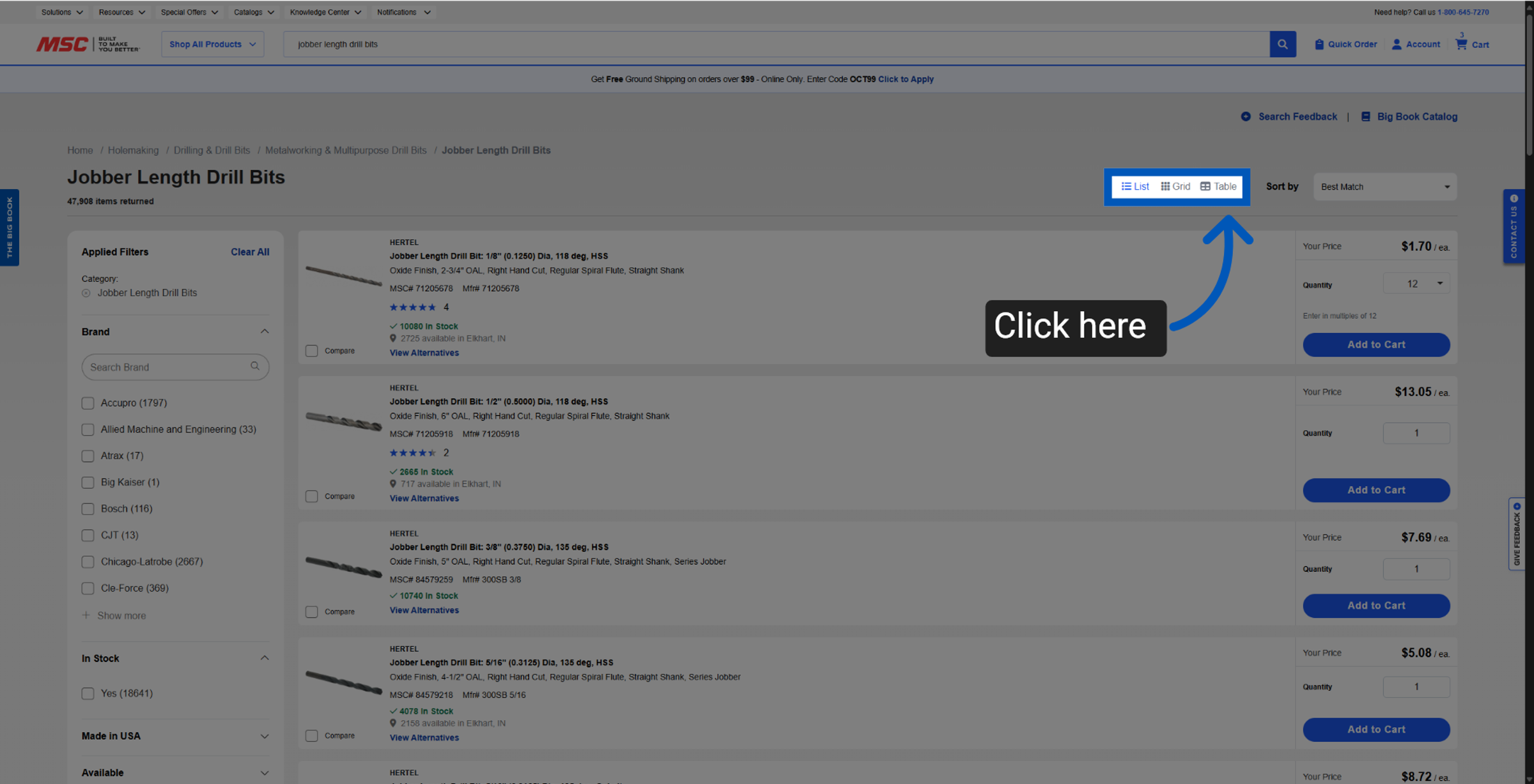Open the Notifications menu
The height and width of the screenshot is (784, 1534).
403,12
